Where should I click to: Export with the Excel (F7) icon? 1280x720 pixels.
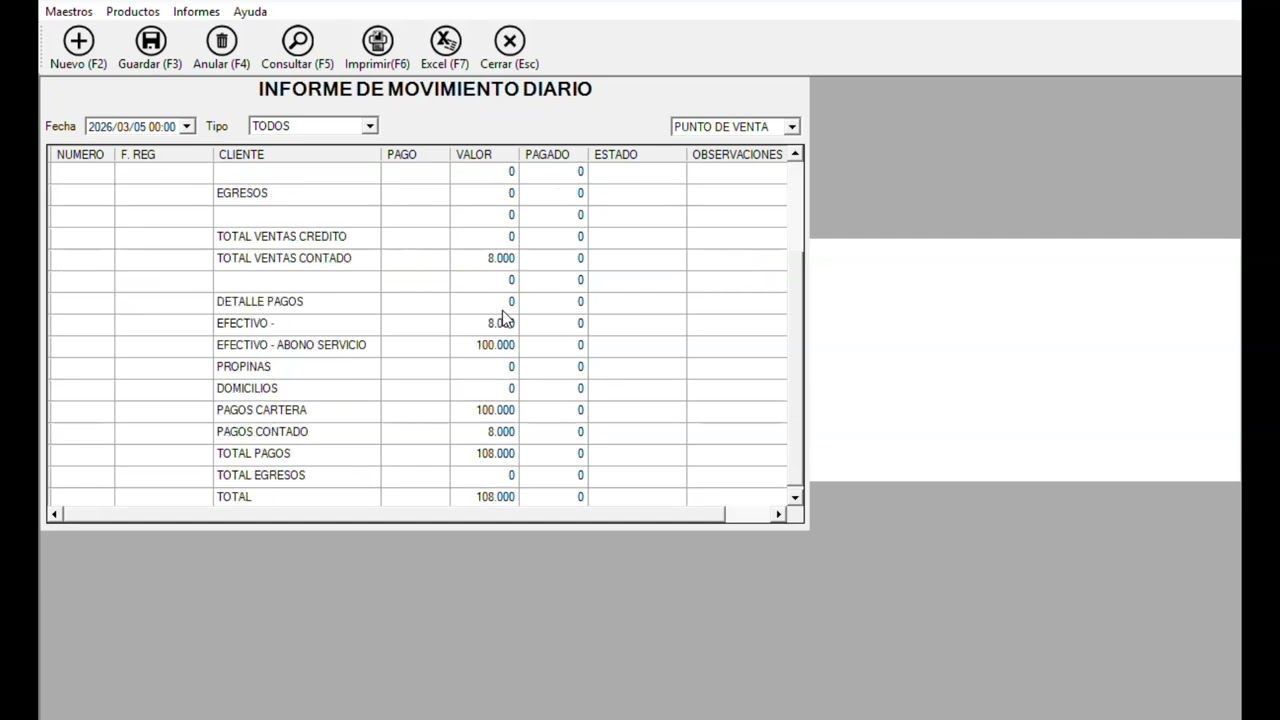[445, 41]
